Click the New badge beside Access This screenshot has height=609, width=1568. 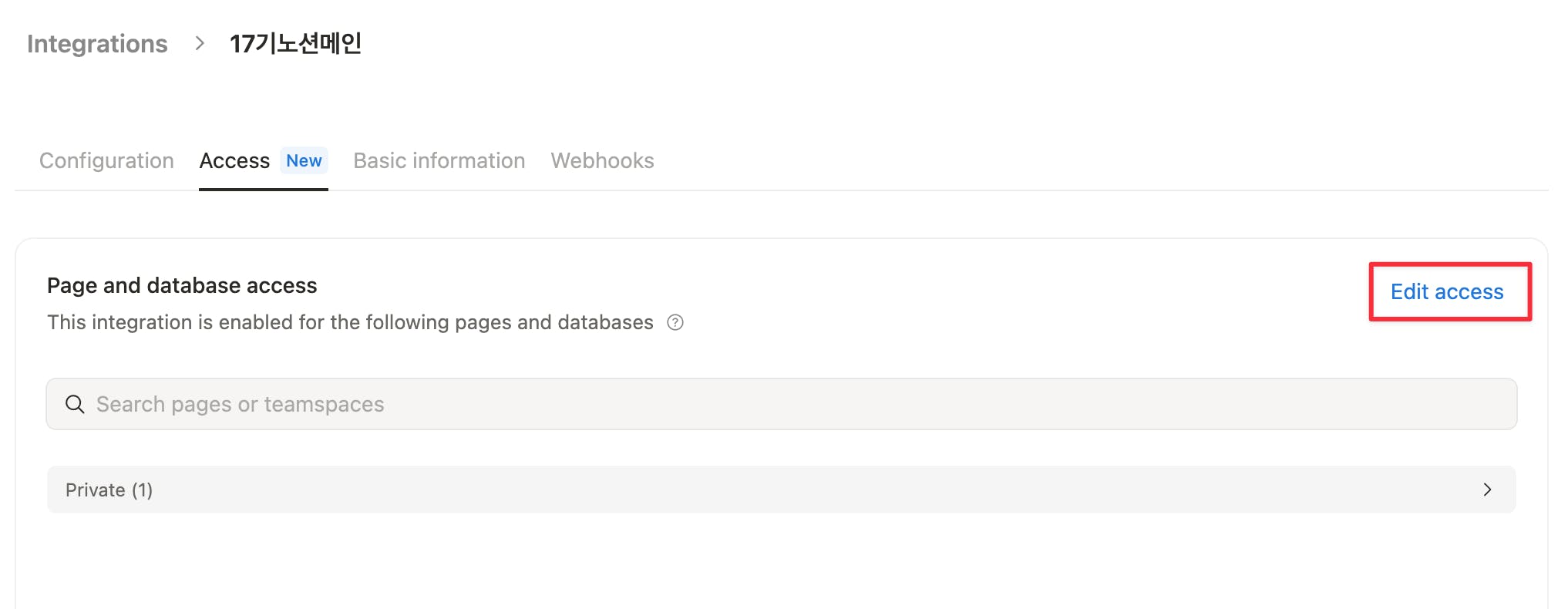coord(304,160)
